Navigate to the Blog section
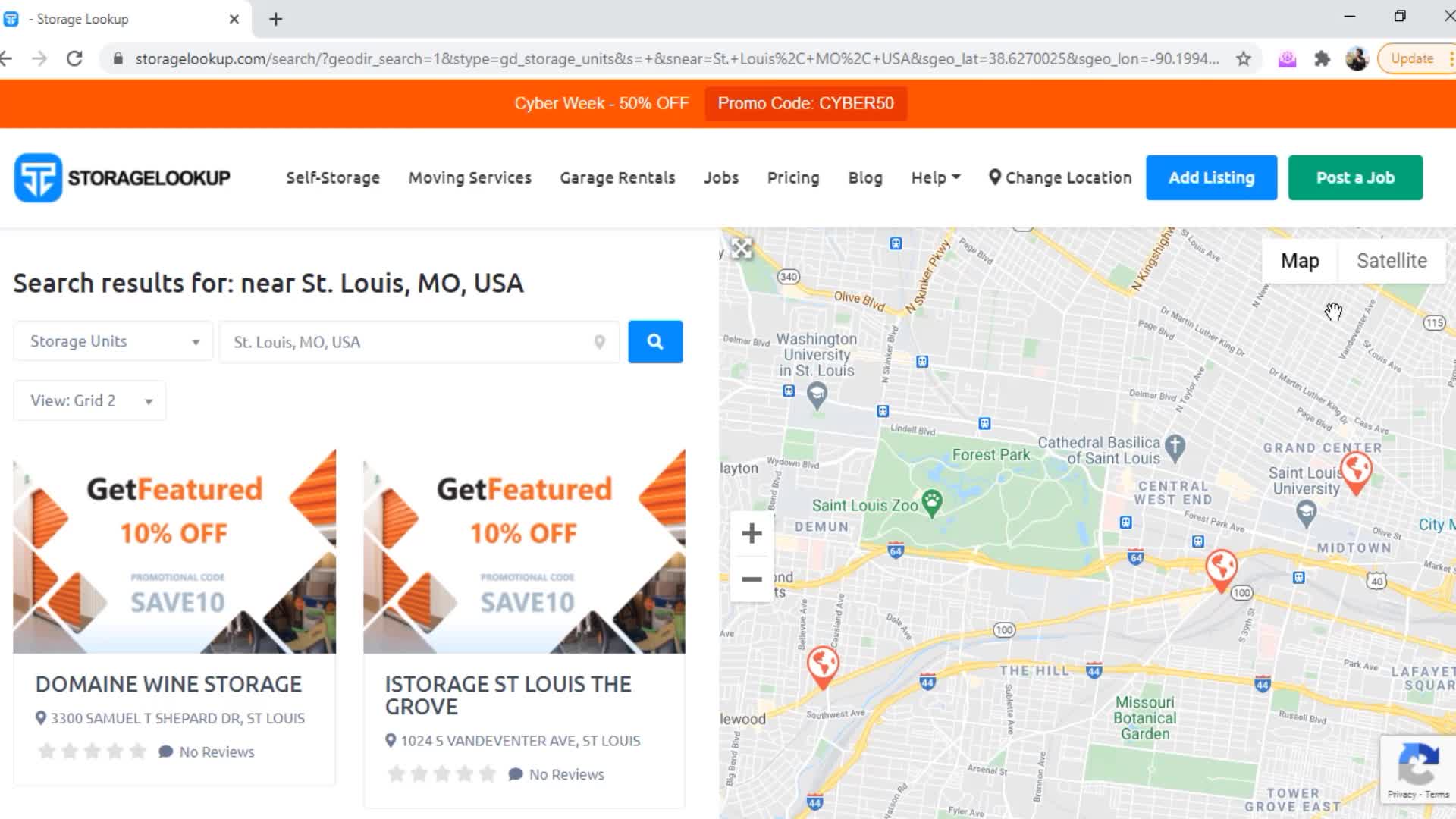1456x819 pixels. pos(865,177)
